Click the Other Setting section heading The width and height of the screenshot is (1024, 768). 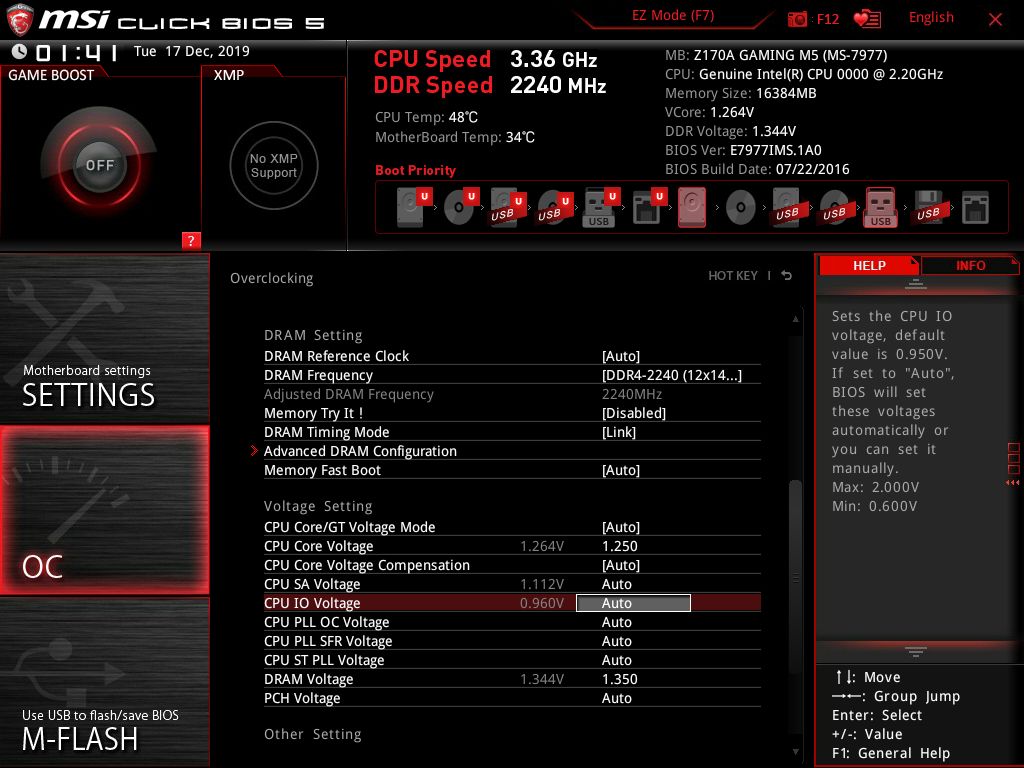point(312,734)
